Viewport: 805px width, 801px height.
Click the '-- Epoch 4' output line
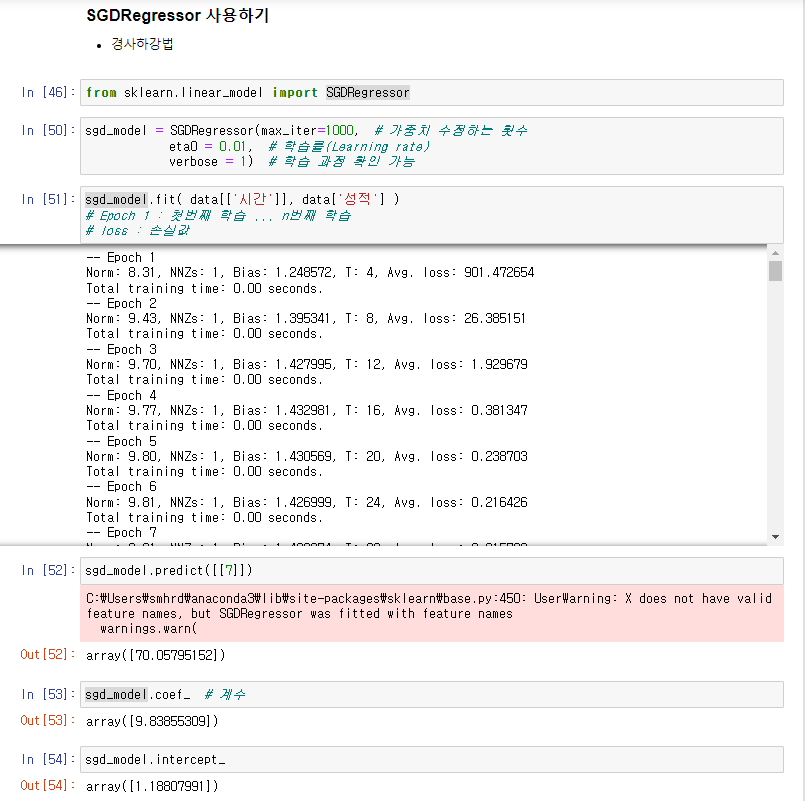click(x=121, y=395)
